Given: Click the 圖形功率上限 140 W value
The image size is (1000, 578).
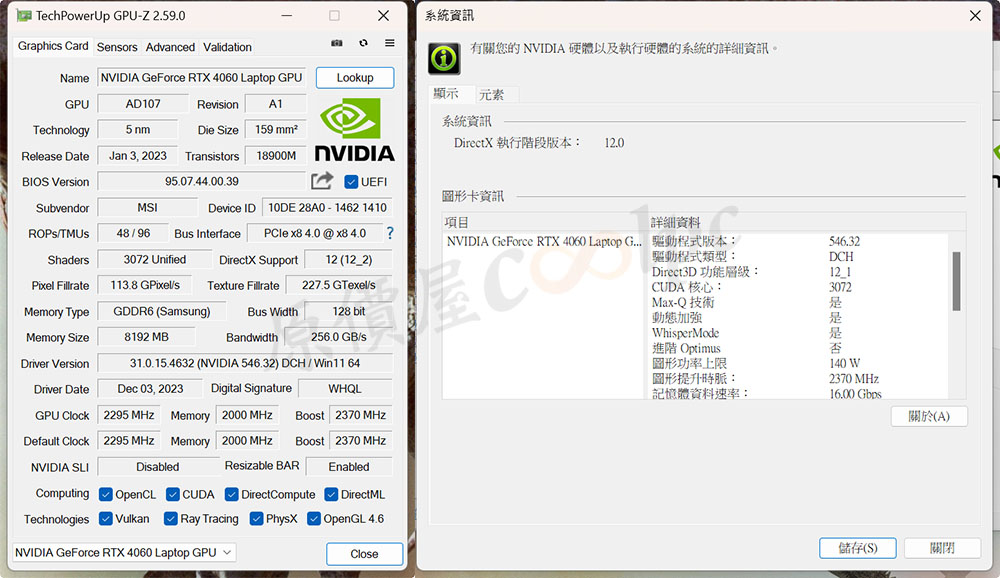Looking at the screenshot, I should (x=844, y=363).
